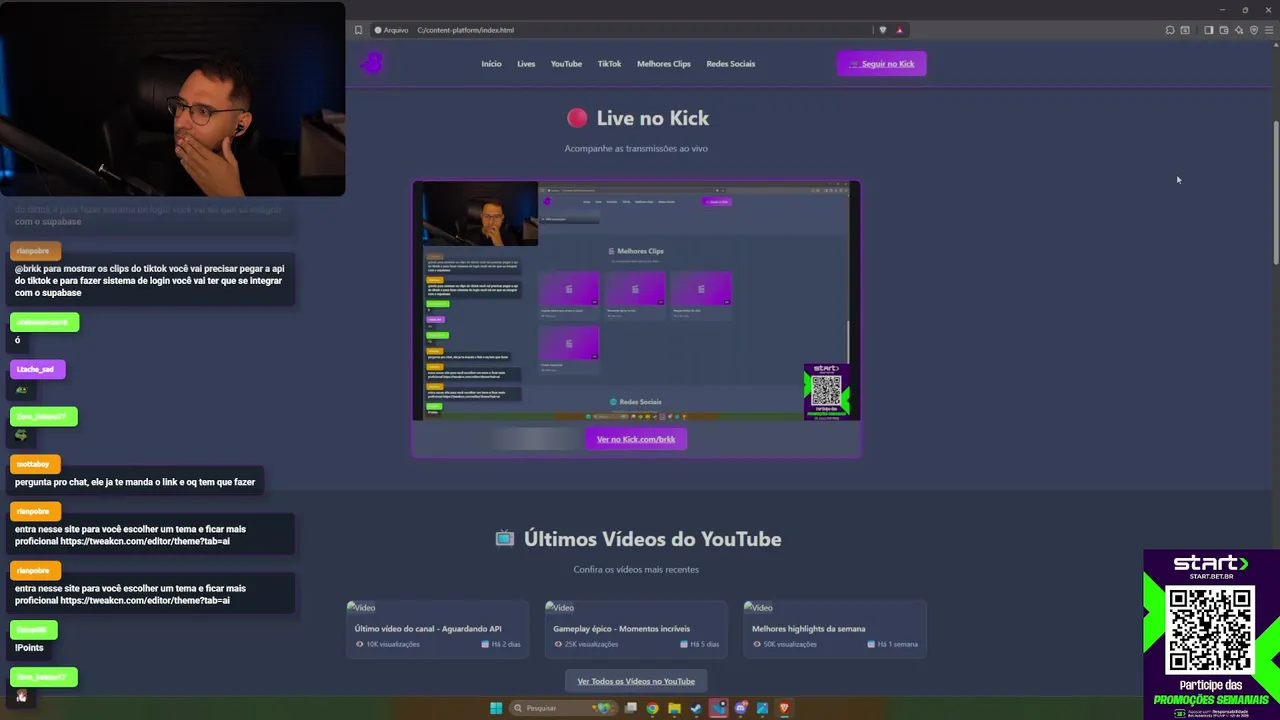This screenshot has width=1280, height=720.
Task: Click the Brave Rewards triangle icon
Action: click(x=899, y=30)
